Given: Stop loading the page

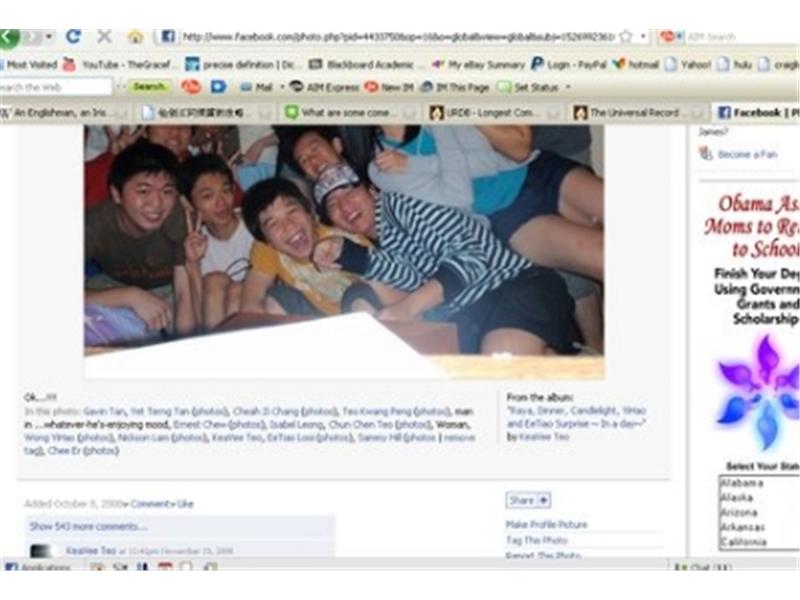Looking at the screenshot, I should click(x=105, y=36).
